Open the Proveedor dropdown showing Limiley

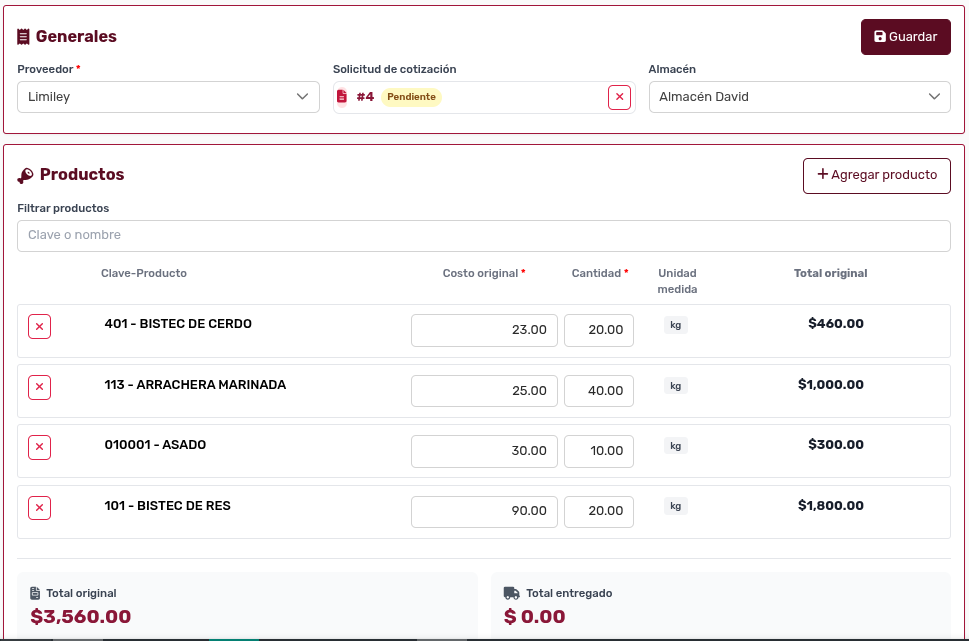[168, 97]
